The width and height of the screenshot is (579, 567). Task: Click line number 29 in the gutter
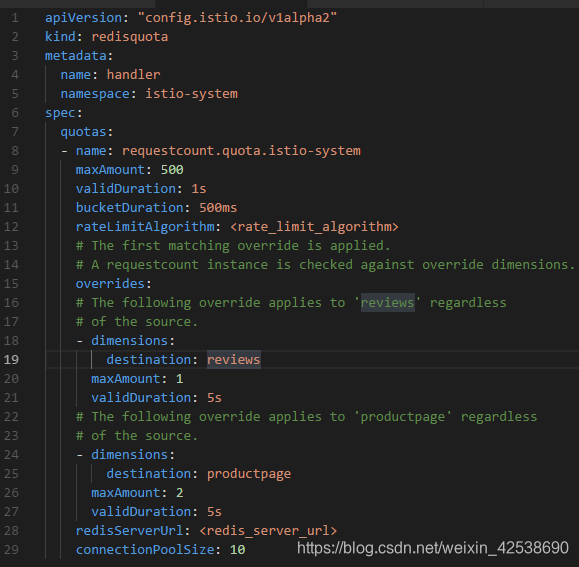point(11,550)
